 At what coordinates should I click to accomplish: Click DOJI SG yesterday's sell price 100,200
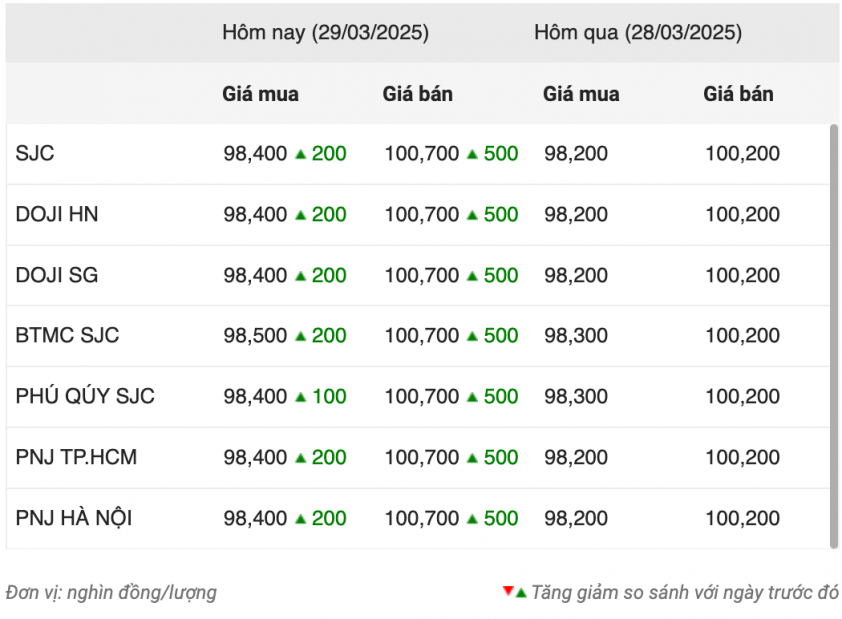tap(742, 275)
